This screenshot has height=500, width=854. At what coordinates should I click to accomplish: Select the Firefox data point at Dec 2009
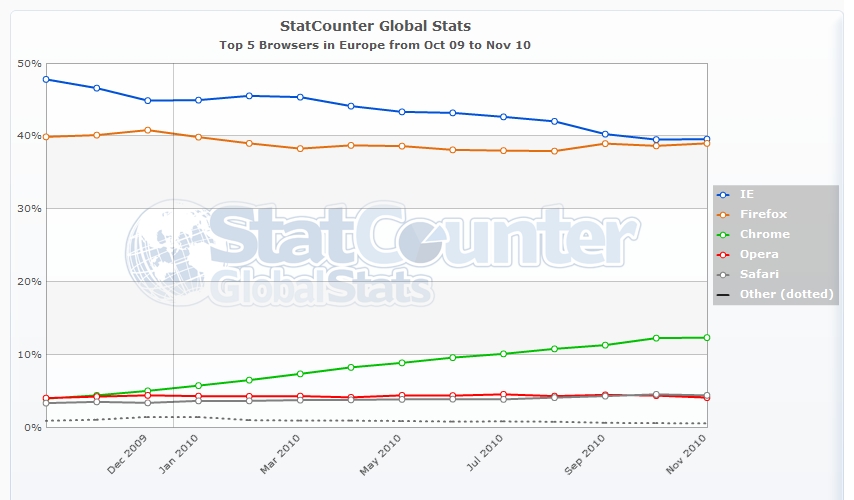point(147,130)
